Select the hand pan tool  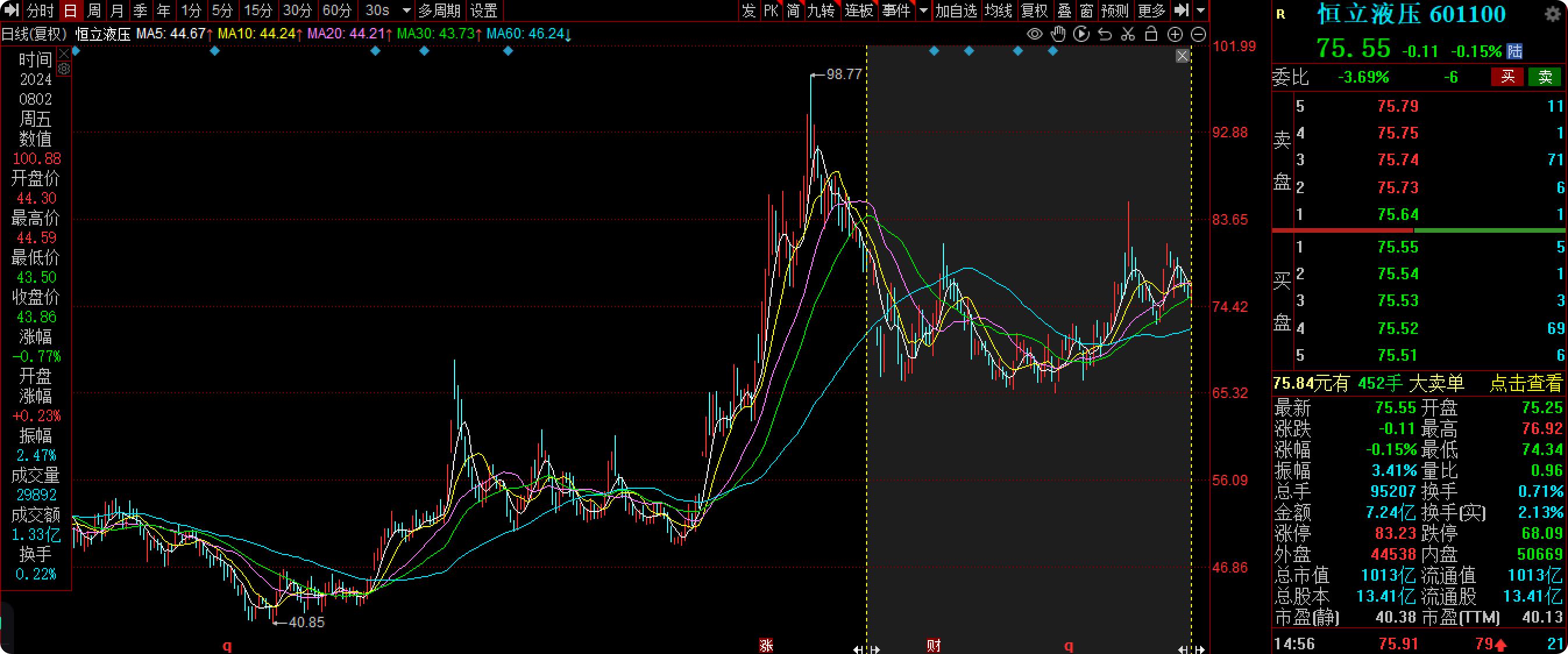(x=1059, y=34)
